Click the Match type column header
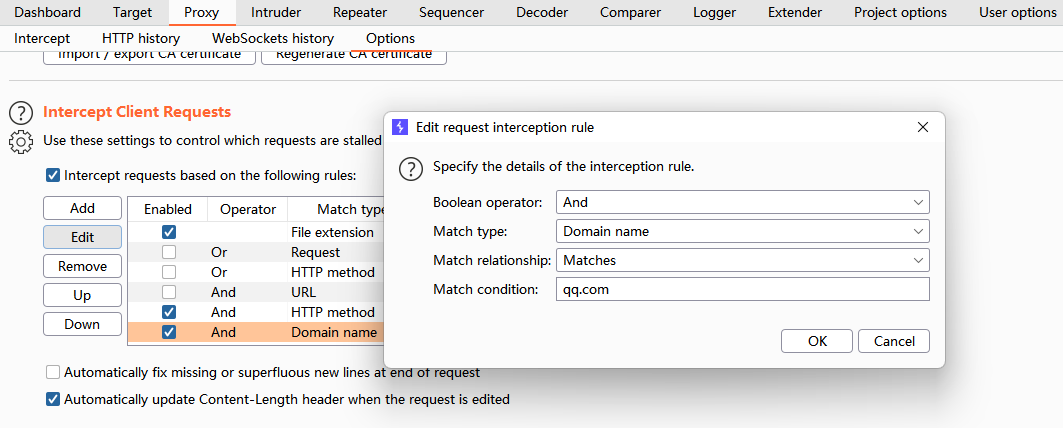 pyautogui.click(x=336, y=210)
